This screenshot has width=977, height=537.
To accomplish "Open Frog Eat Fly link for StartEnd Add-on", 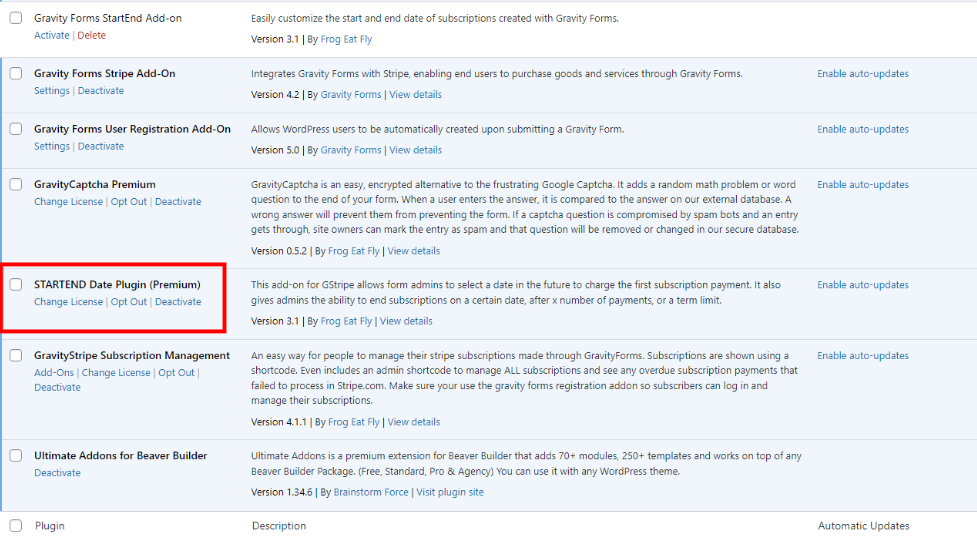I will click(x=346, y=39).
